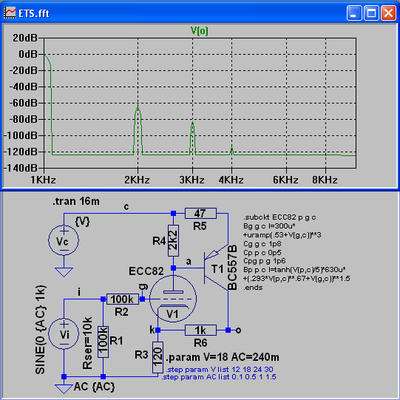Click the Vi sine voltage source symbol
This screenshot has height=400, width=400.
[64, 334]
